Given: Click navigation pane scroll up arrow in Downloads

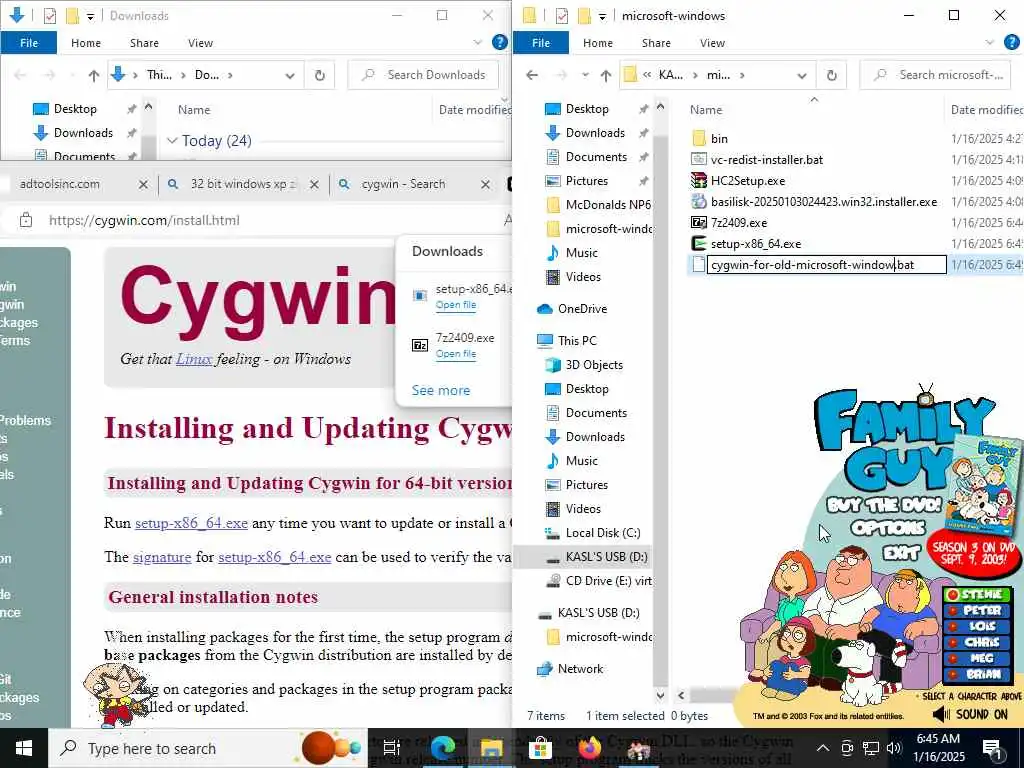Looking at the screenshot, I should coord(148,106).
